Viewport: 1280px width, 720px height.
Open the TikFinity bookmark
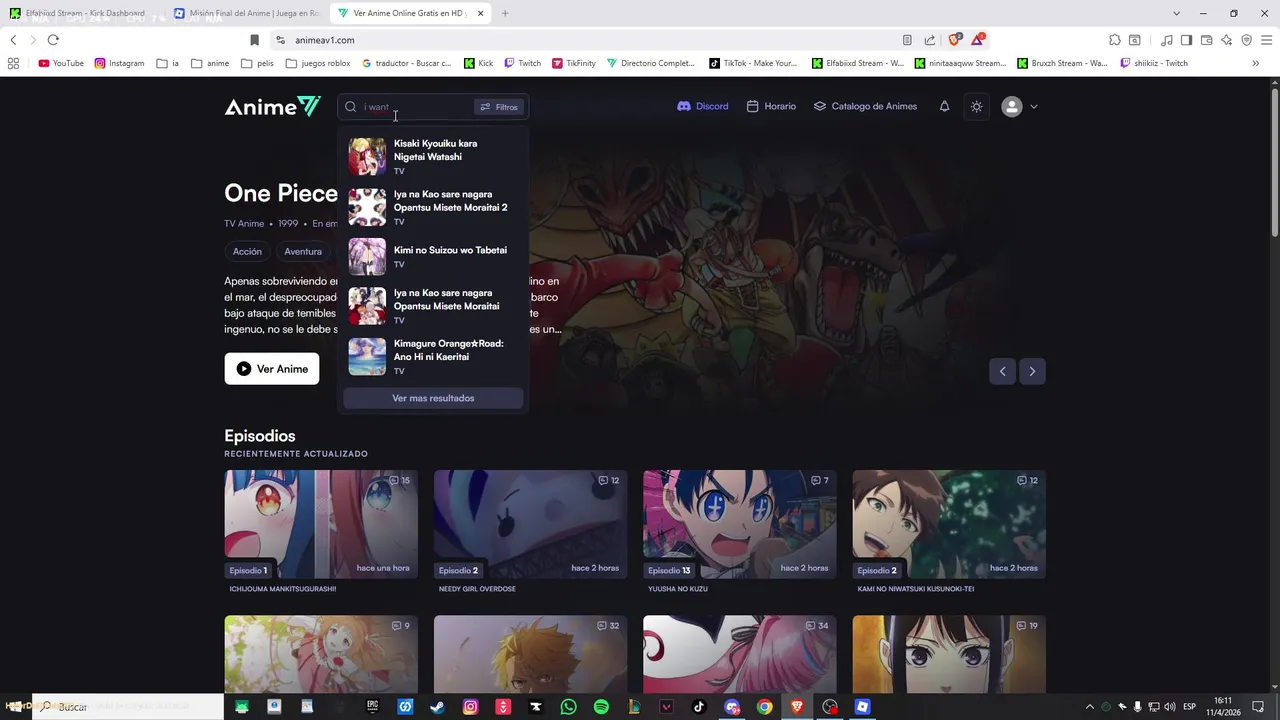click(573, 63)
